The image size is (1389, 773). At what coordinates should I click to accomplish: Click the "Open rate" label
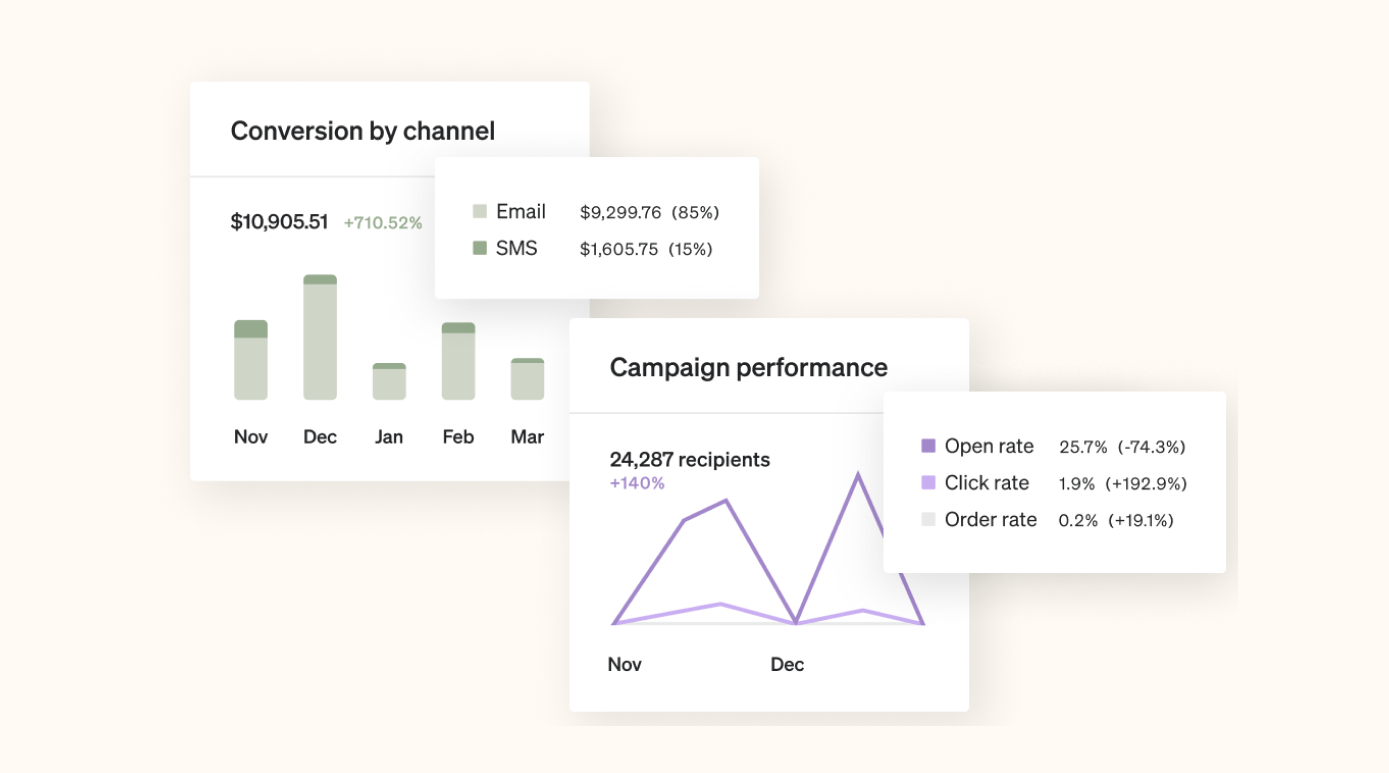(989, 446)
